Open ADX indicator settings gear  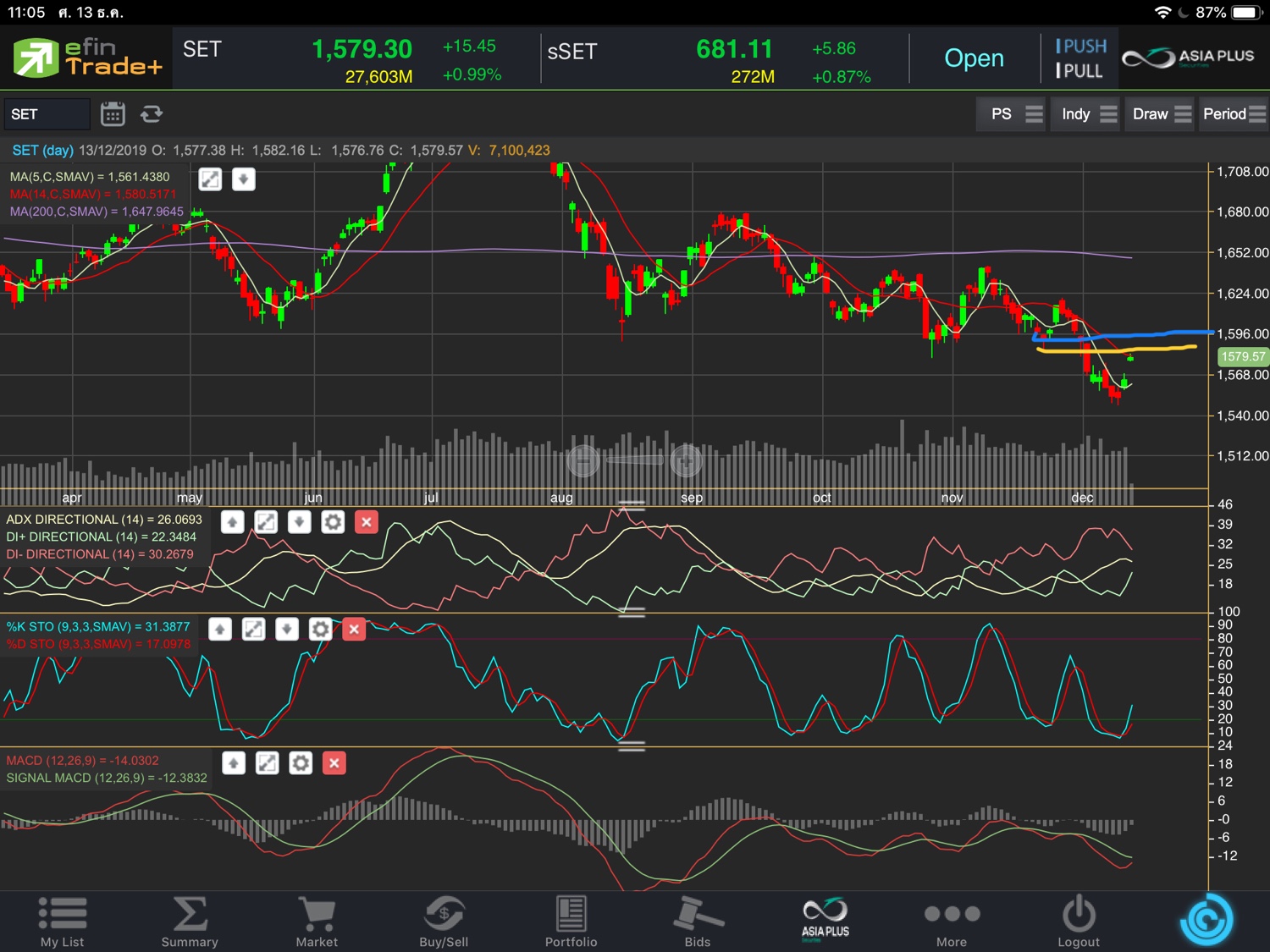[333, 522]
